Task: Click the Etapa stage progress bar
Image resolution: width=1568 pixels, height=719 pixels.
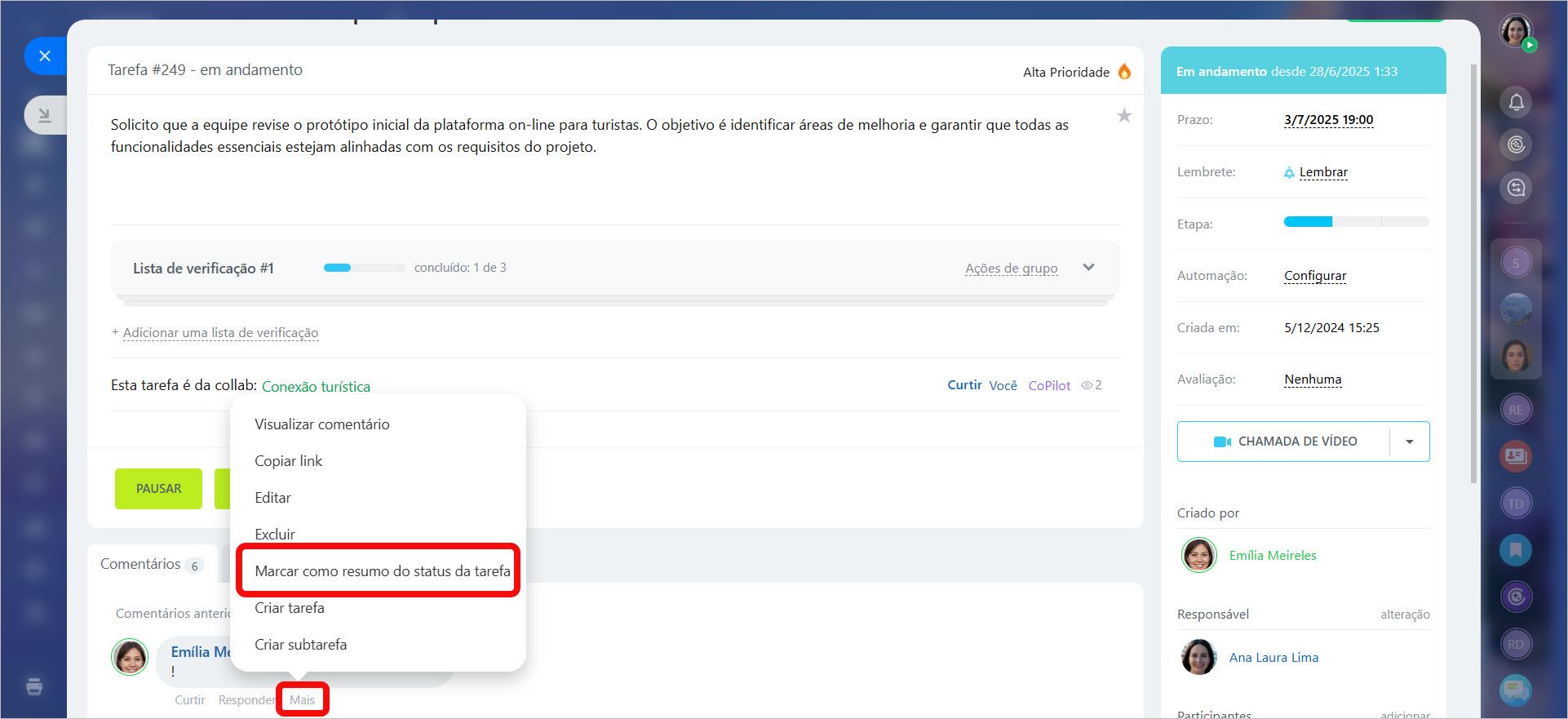Action: tap(1357, 222)
